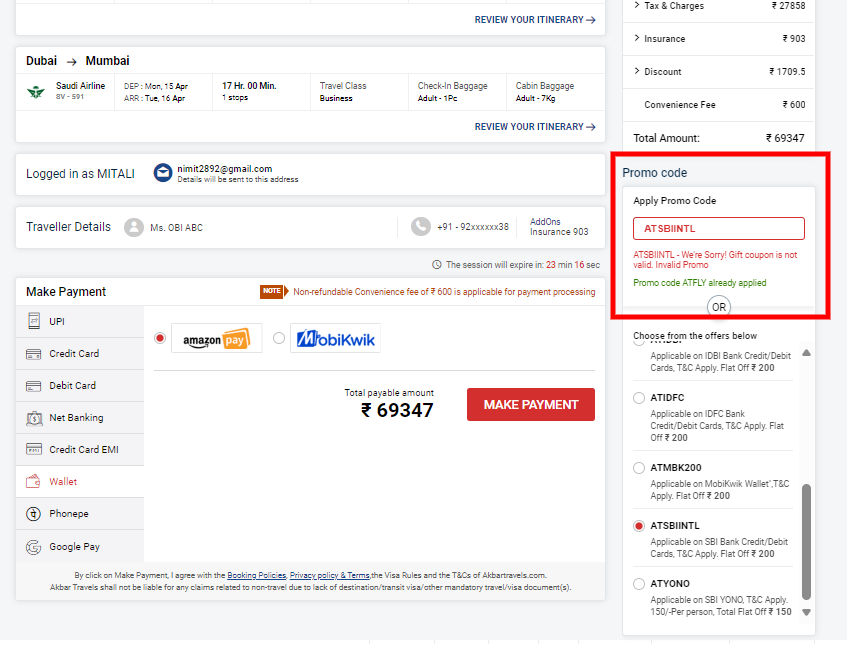
Task: Open the Net Banking payment tab
Action: coord(80,418)
